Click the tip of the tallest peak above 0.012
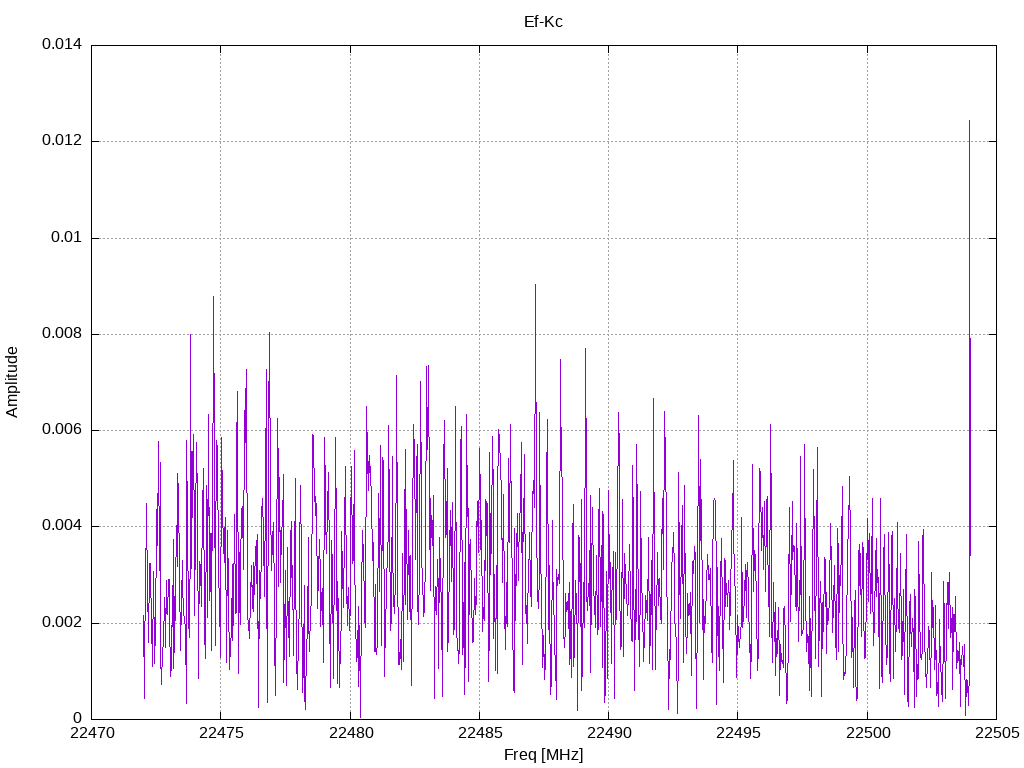The image size is (1024, 768). click(969, 121)
